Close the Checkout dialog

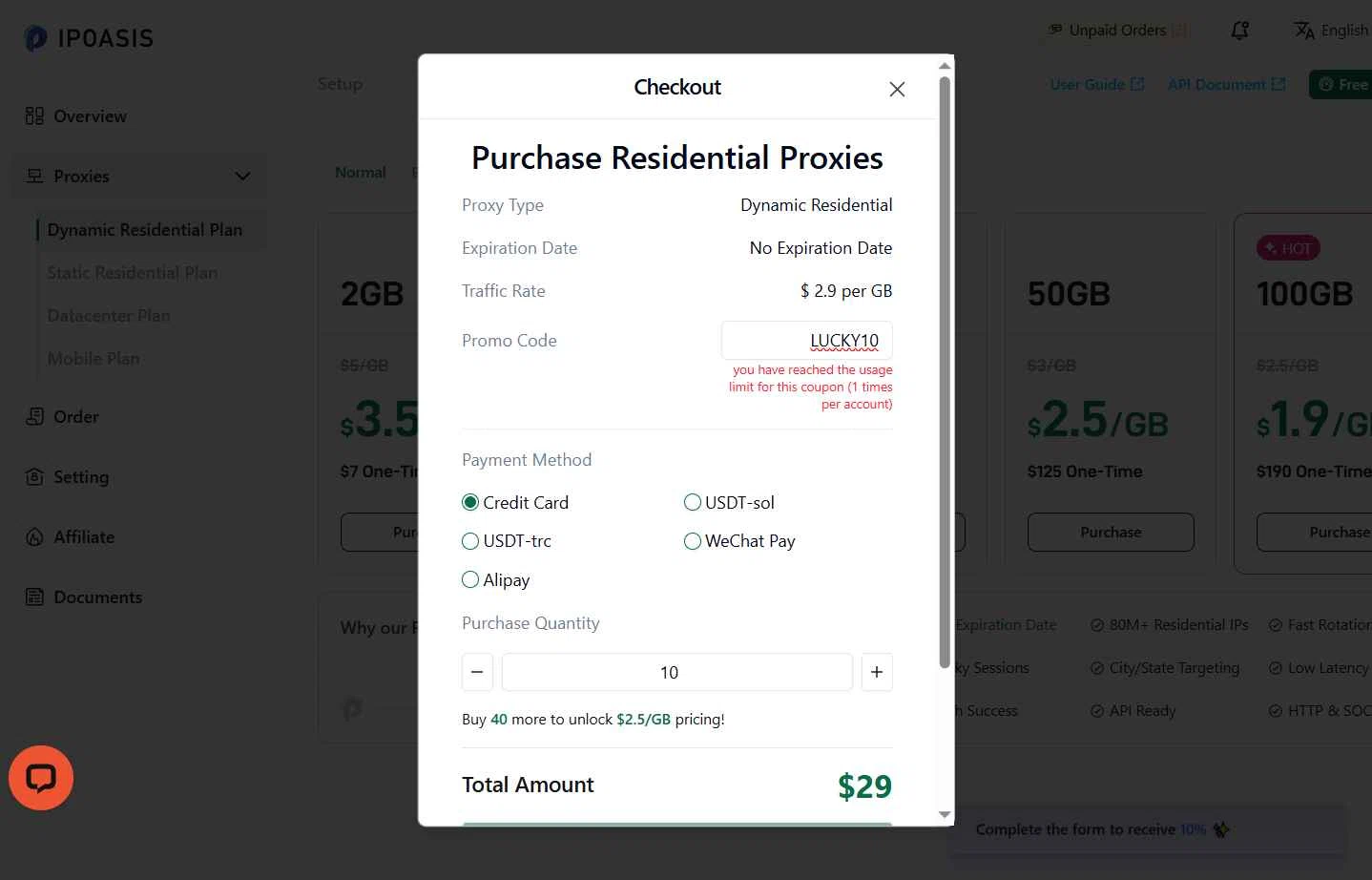(897, 89)
